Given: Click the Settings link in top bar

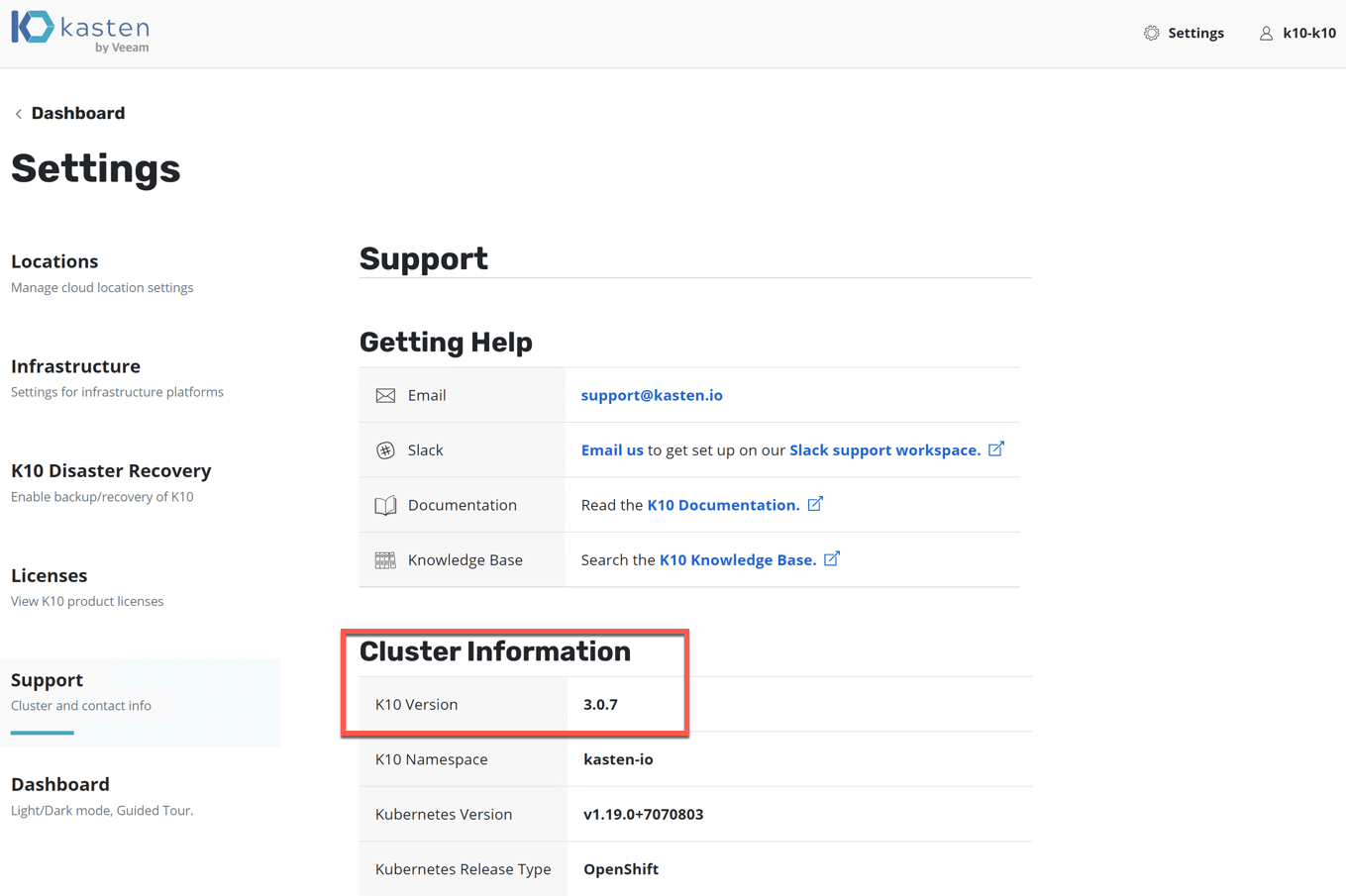Looking at the screenshot, I should [x=1195, y=33].
